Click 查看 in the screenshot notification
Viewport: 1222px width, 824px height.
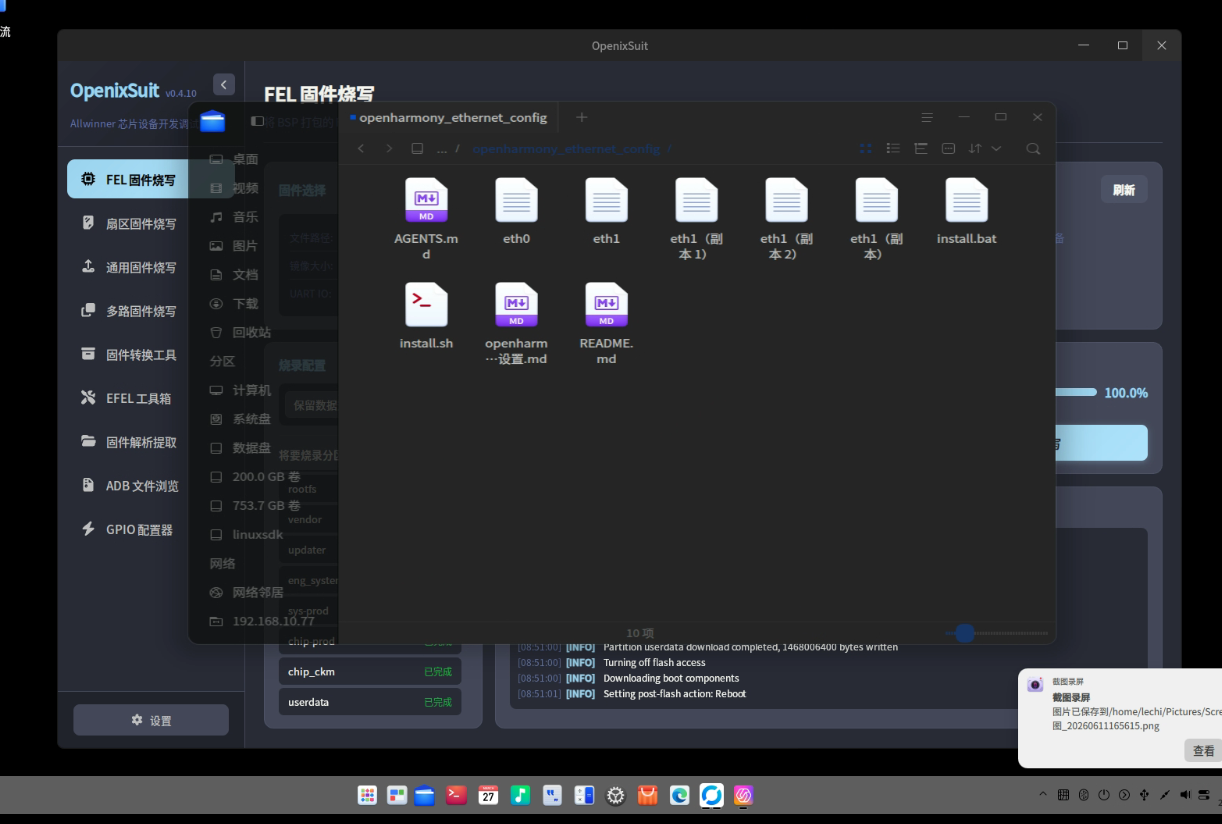click(1203, 750)
